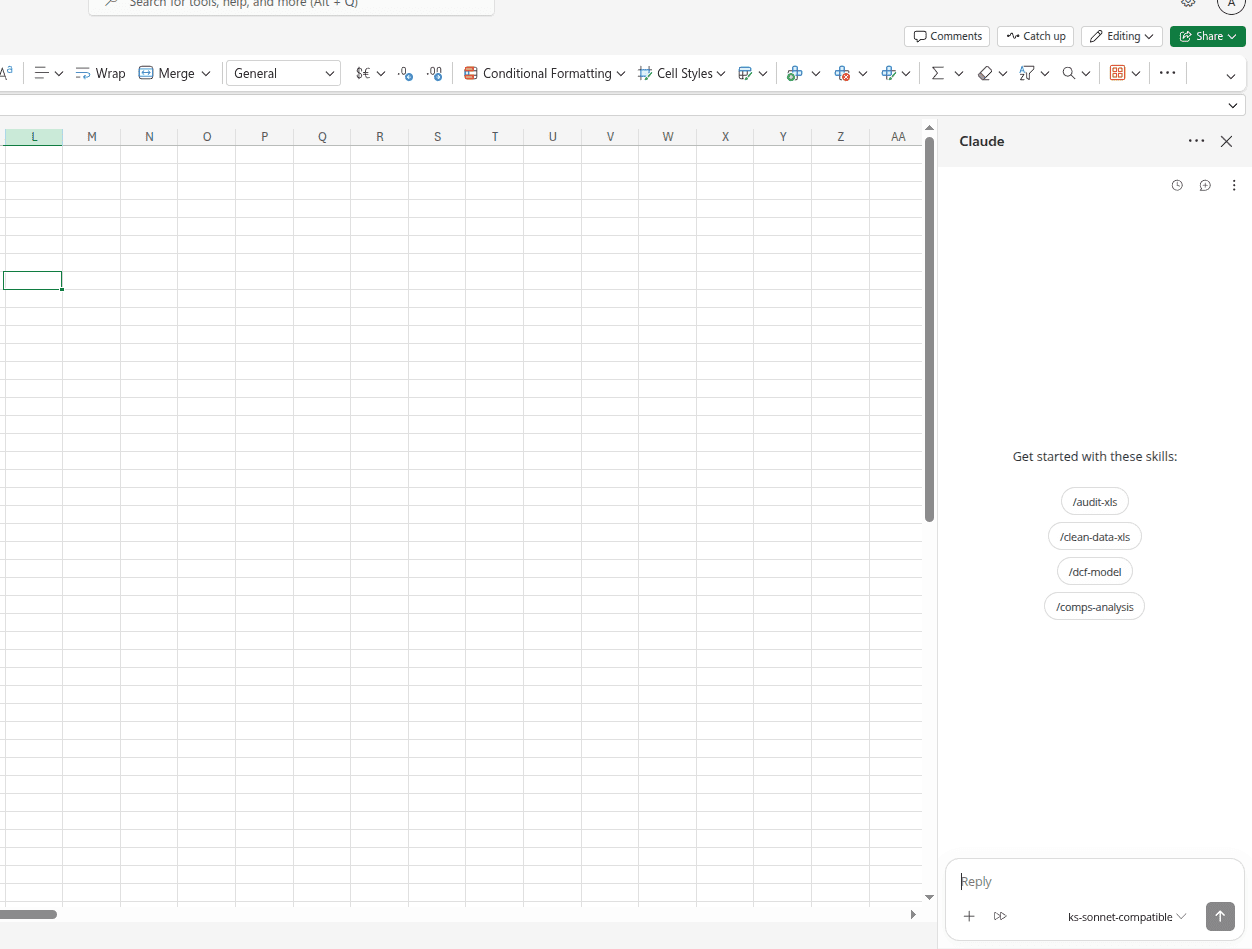Select column L header
1252x949 pixels.
(x=34, y=137)
